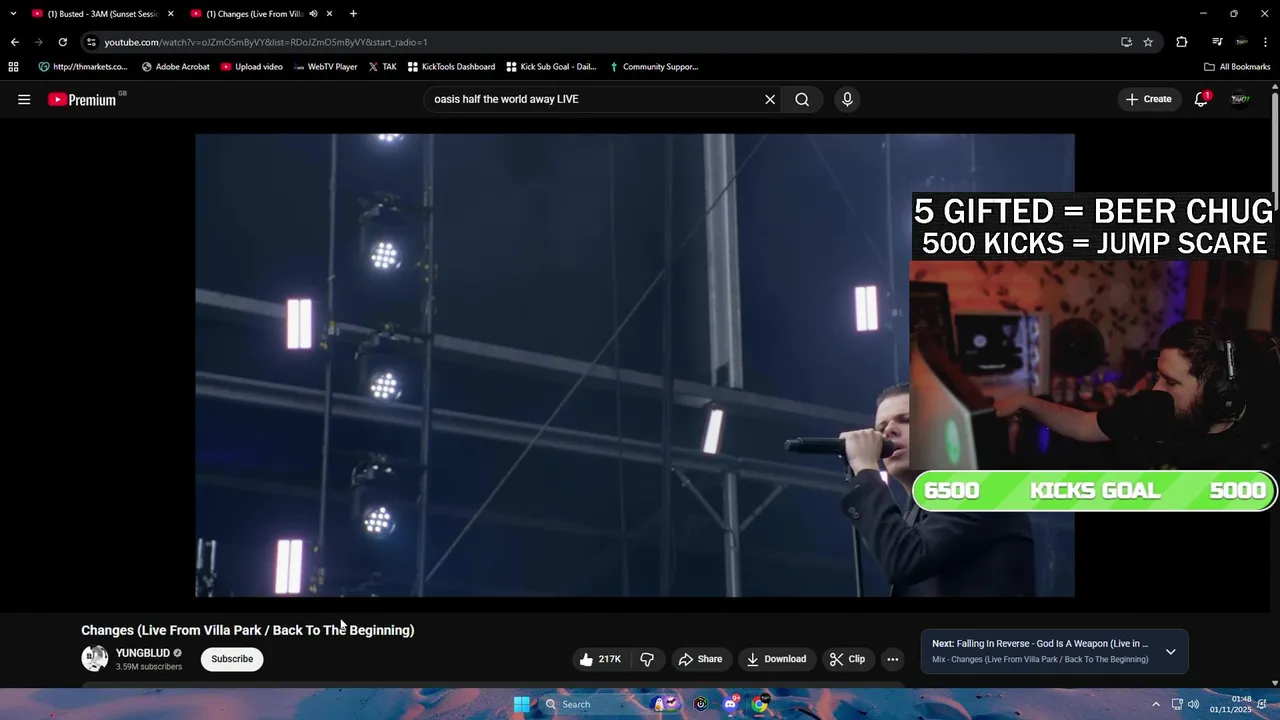
Task: Click the video title Changes (Live From Villa Park)
Action: [247, 630]
